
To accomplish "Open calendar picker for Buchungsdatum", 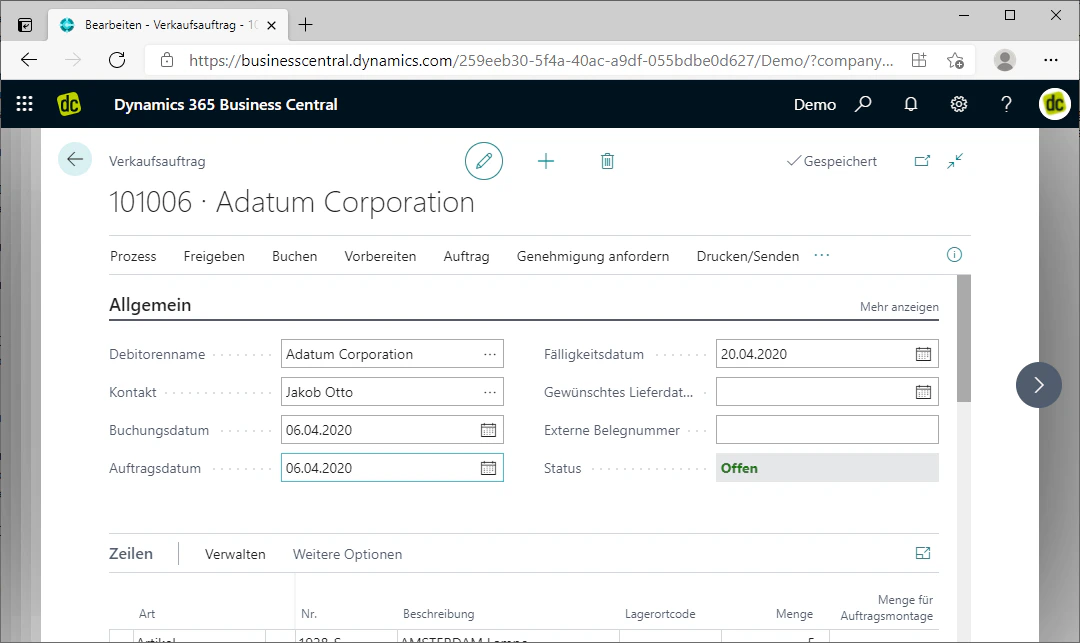I will point(488,430).
